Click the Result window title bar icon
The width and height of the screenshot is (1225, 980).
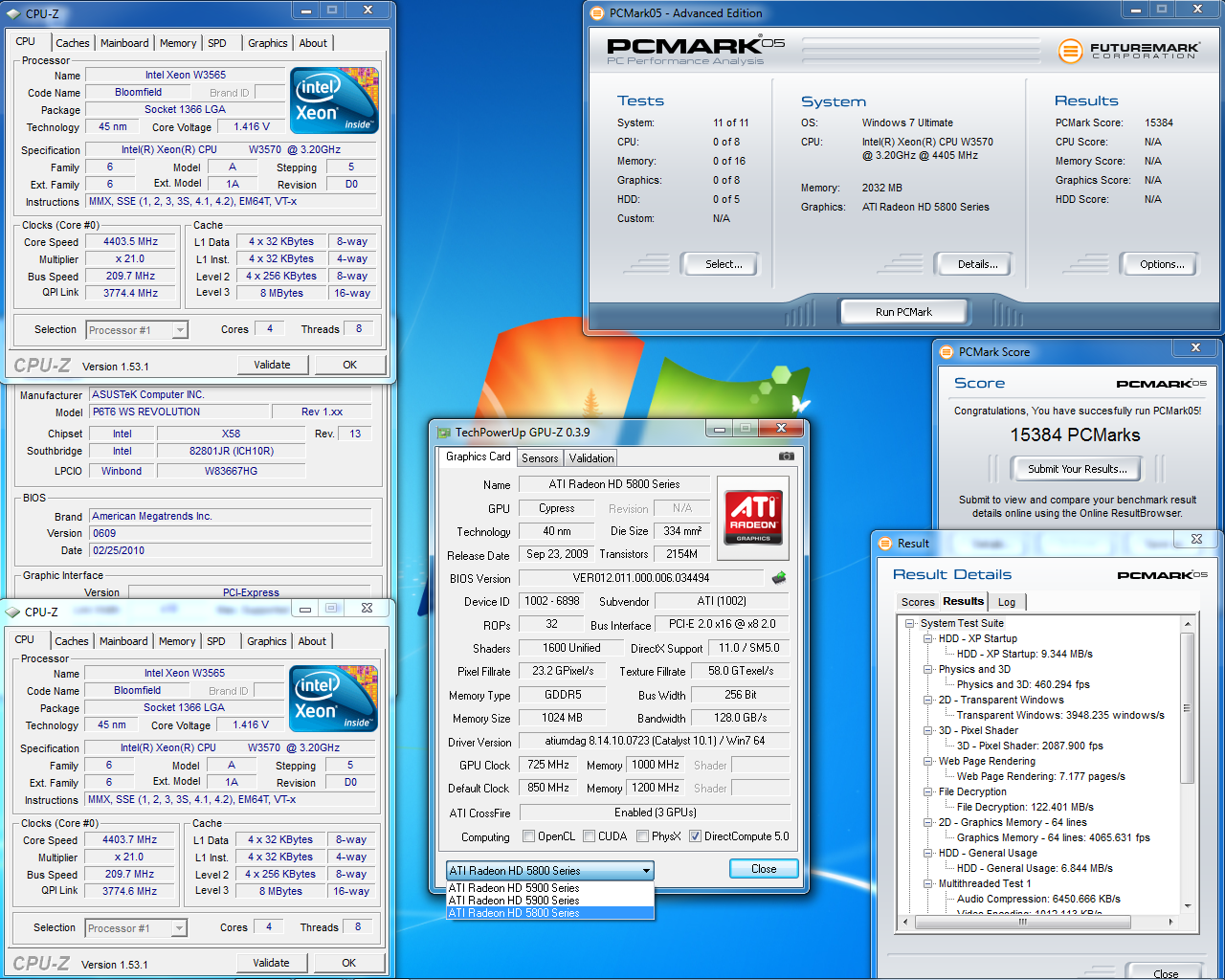tap(885, 544)
